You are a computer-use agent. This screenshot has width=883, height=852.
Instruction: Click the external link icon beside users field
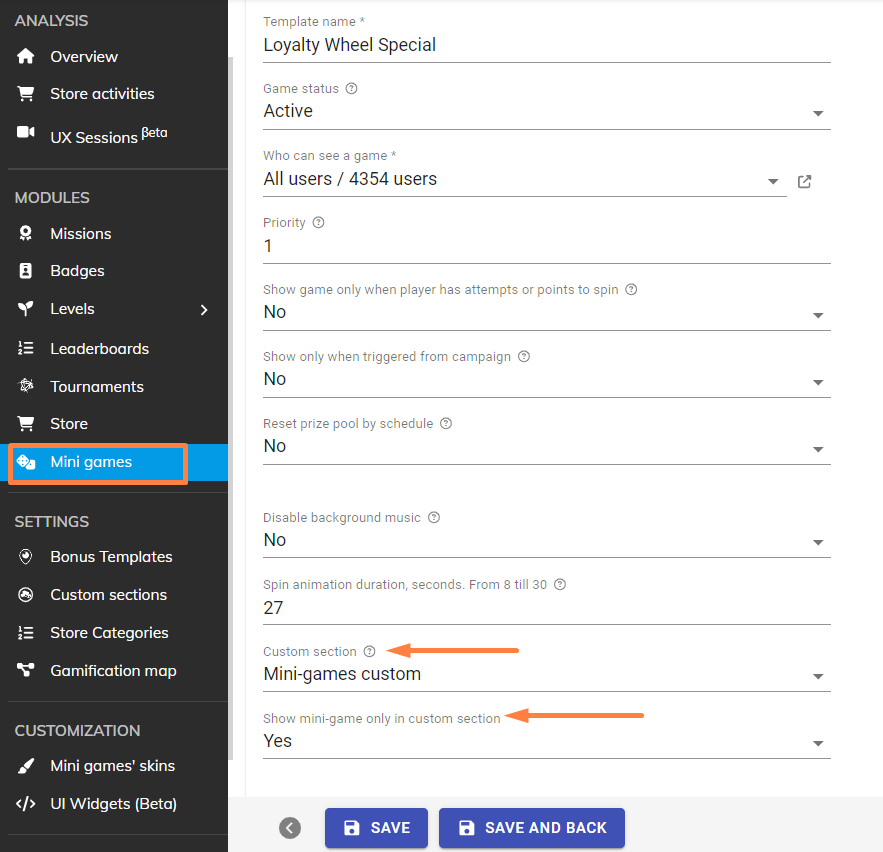(x=804, y=182)
